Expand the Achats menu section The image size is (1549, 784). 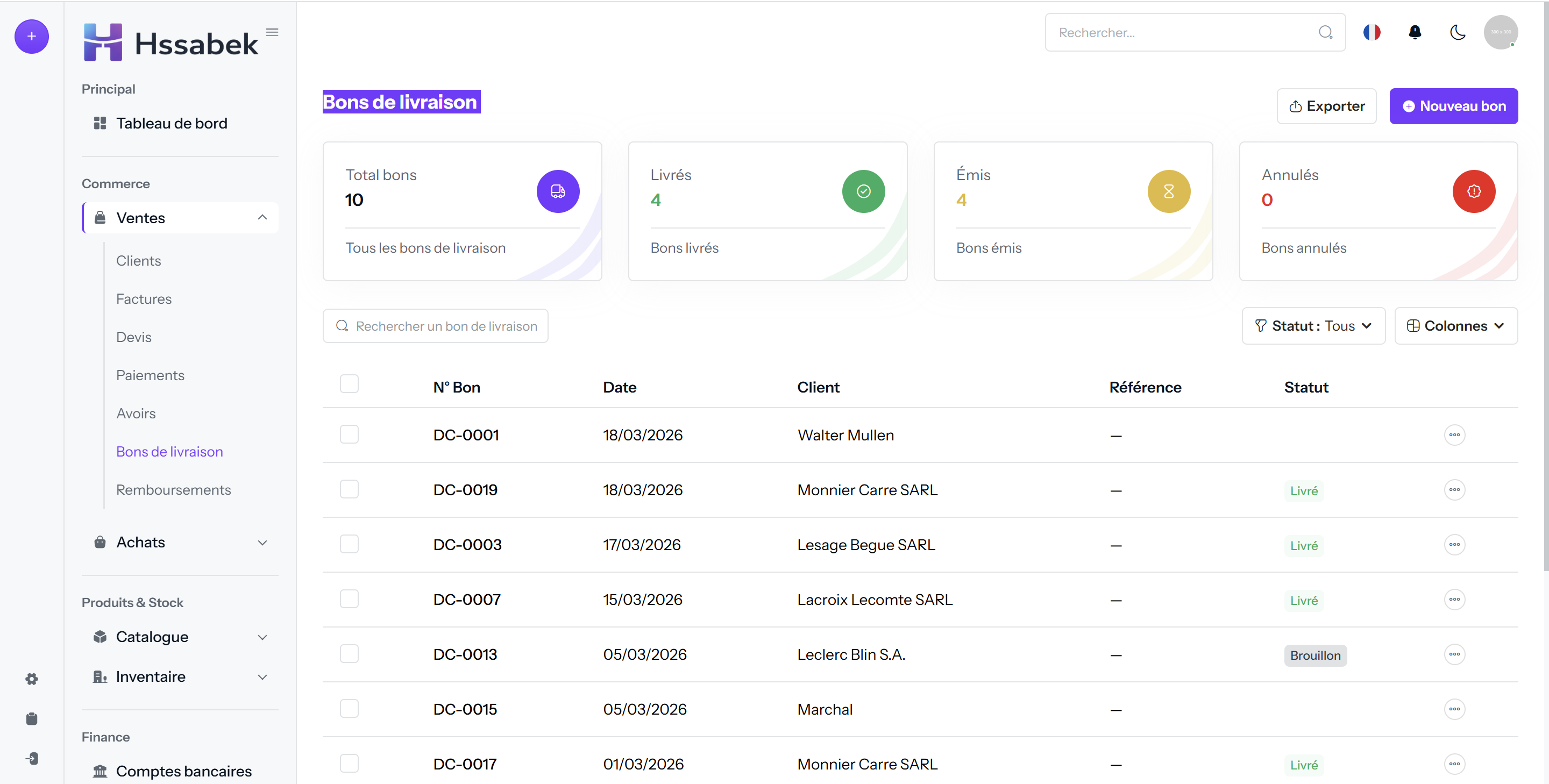click(180, 543)
